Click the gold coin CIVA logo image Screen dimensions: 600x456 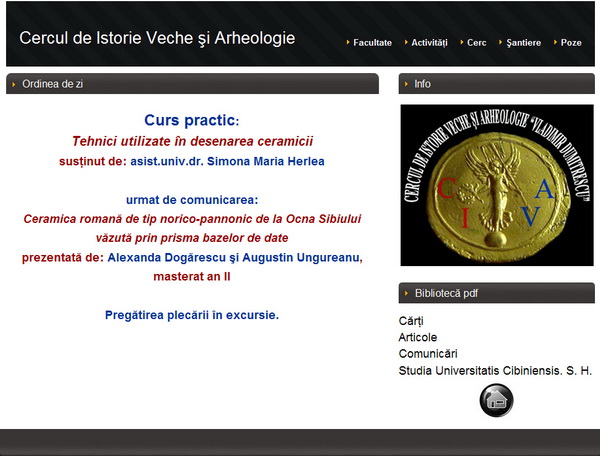[x=497, y=185]
